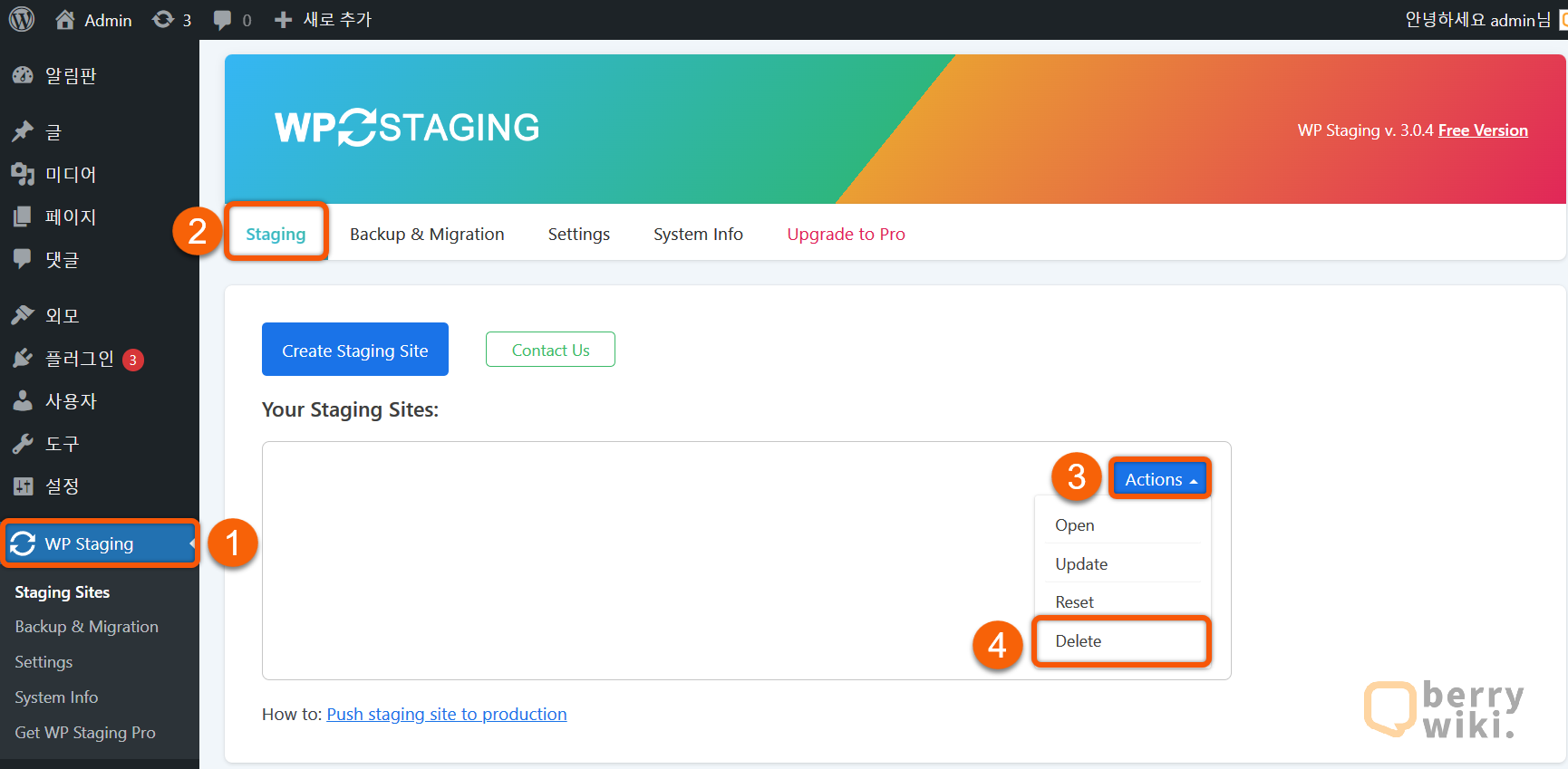The image size is (1568, 769).
Task: Open Push staging site to production link
Action: click(x=447, y=714)
